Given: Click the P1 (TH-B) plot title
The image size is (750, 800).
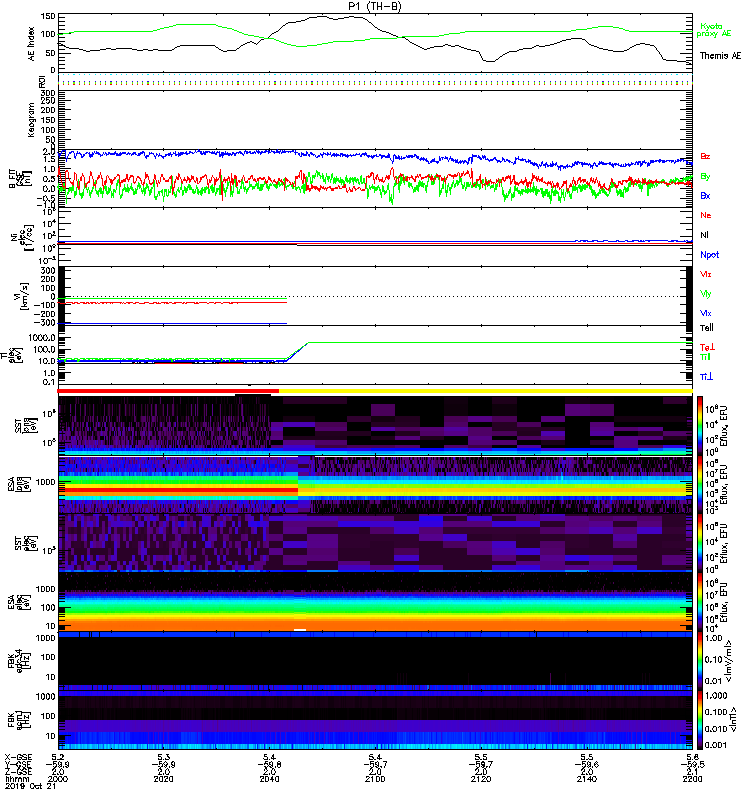Looking at the screenshot, I should tap(375, 6).
